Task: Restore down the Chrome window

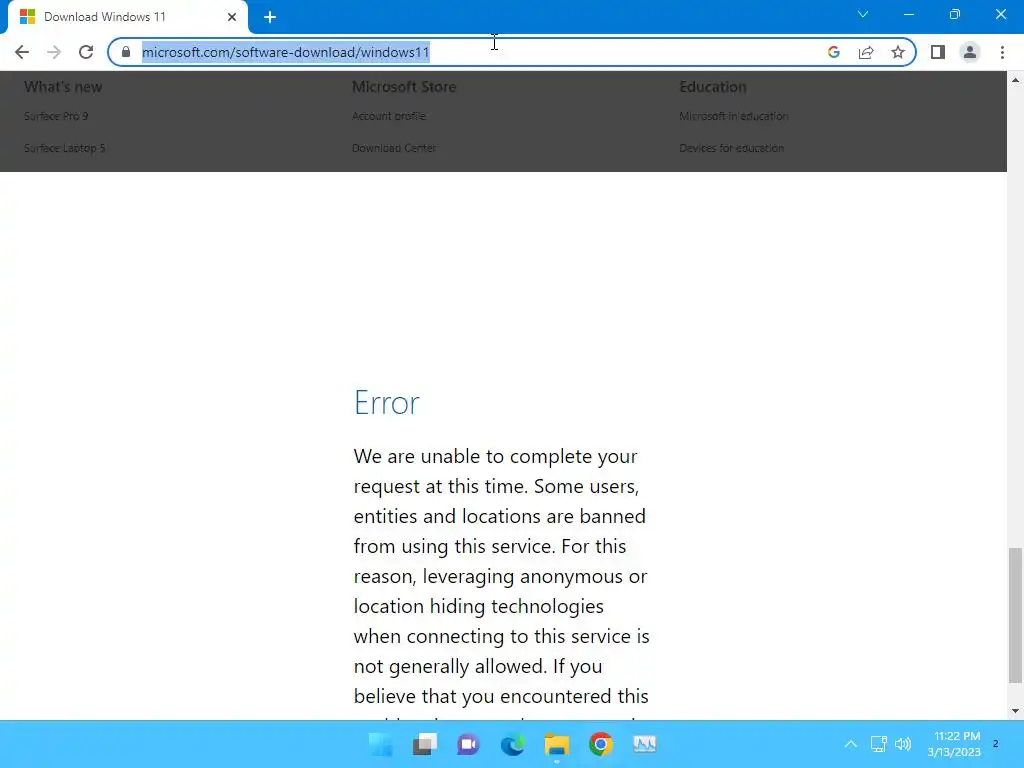Action: [x=955, y=14]
